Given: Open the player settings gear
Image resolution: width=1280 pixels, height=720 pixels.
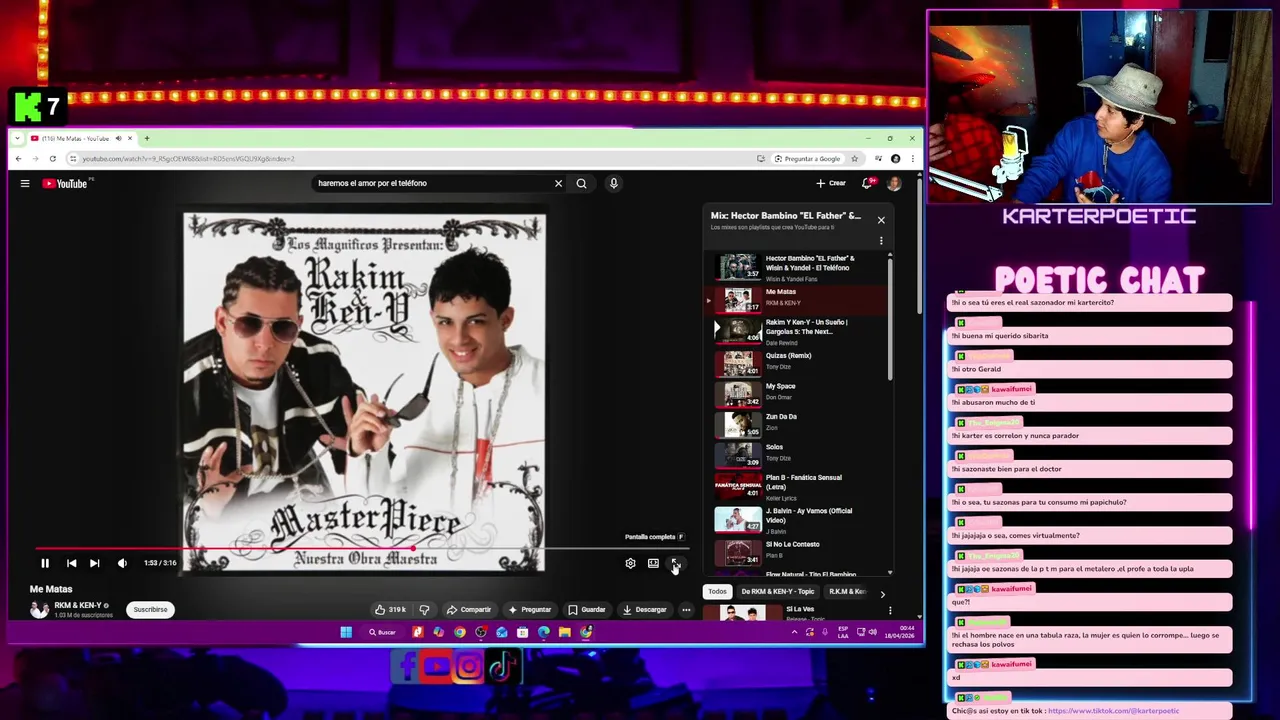Looking at the screenshot, I should (x=630, y=563).
